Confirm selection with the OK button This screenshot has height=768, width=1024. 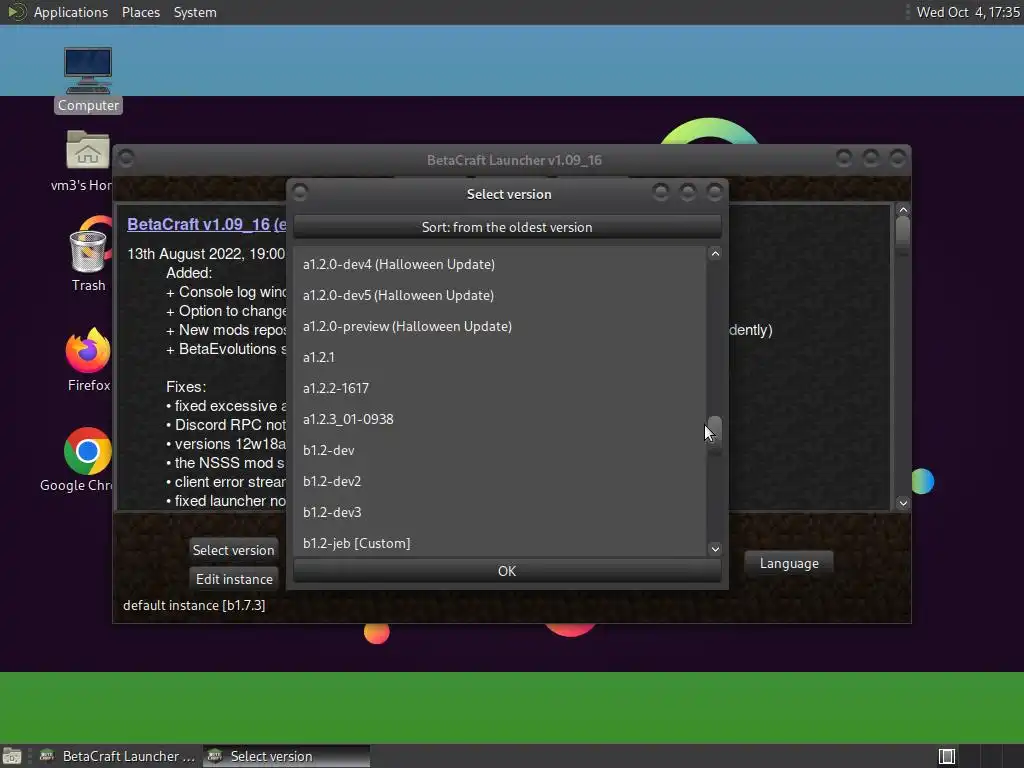tap(507, 571)
